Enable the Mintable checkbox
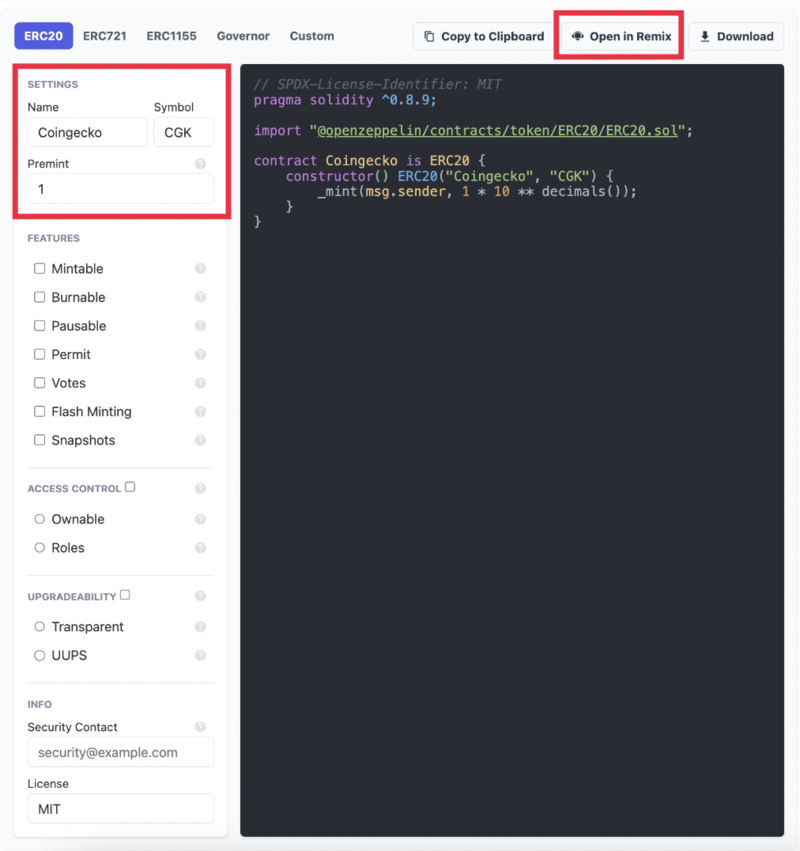Viewport: 800px width, 851px height. click(40, 268)
